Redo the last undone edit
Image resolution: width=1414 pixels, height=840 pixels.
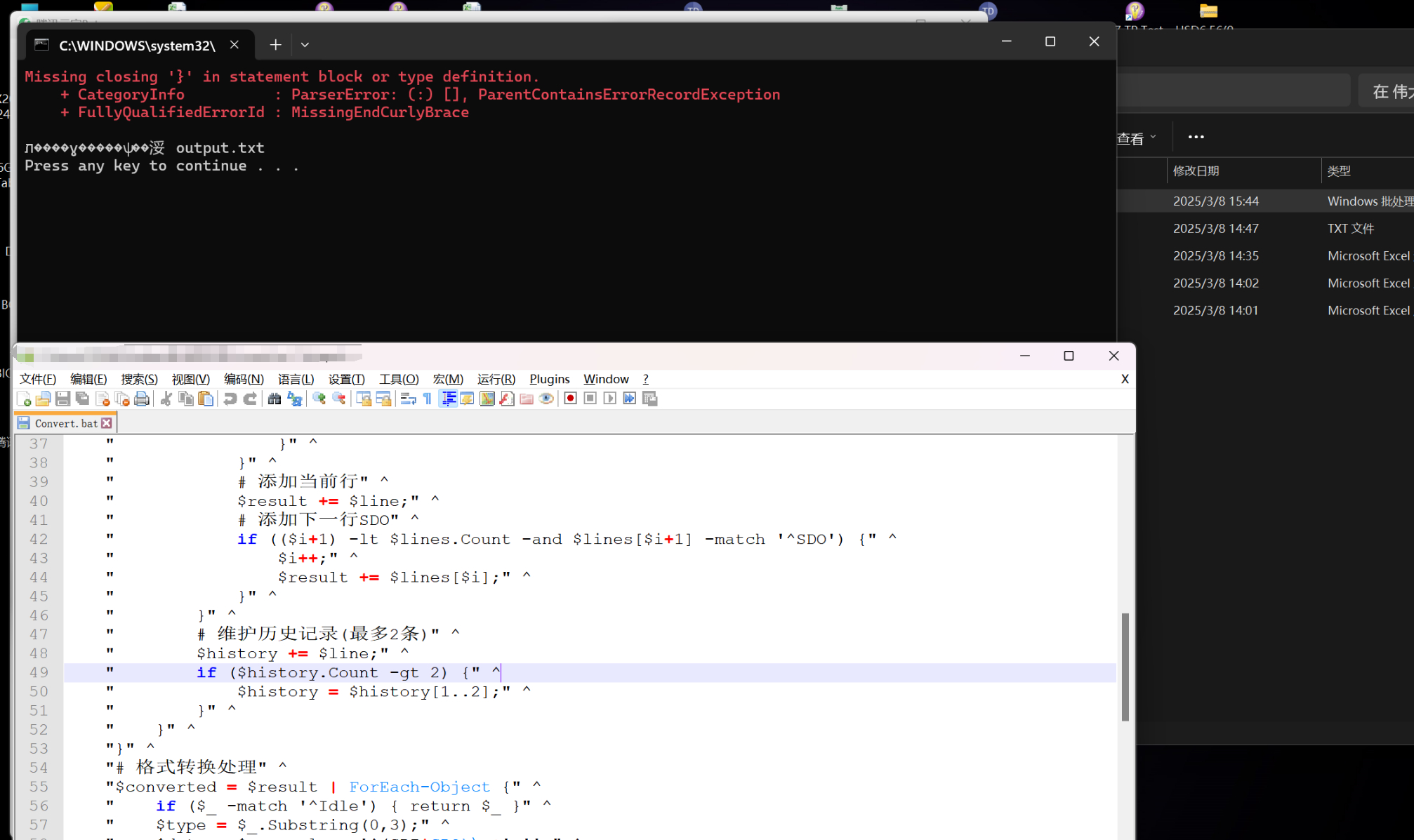tap(250, 399)
